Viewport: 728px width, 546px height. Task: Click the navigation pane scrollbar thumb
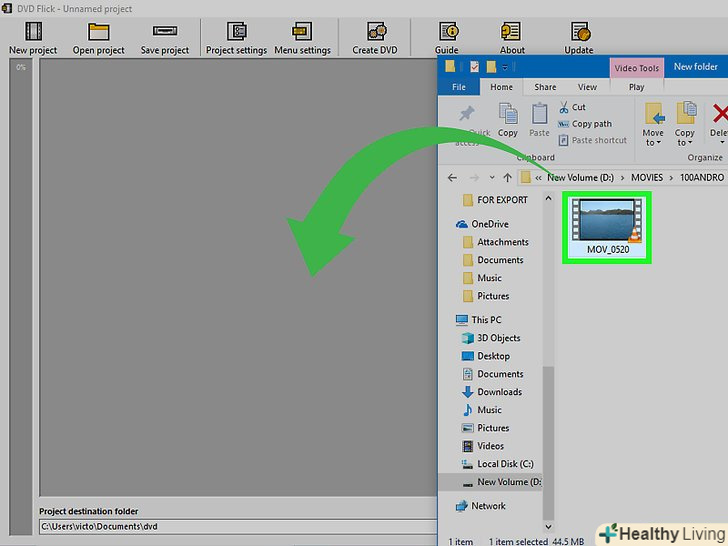point(548,443)
